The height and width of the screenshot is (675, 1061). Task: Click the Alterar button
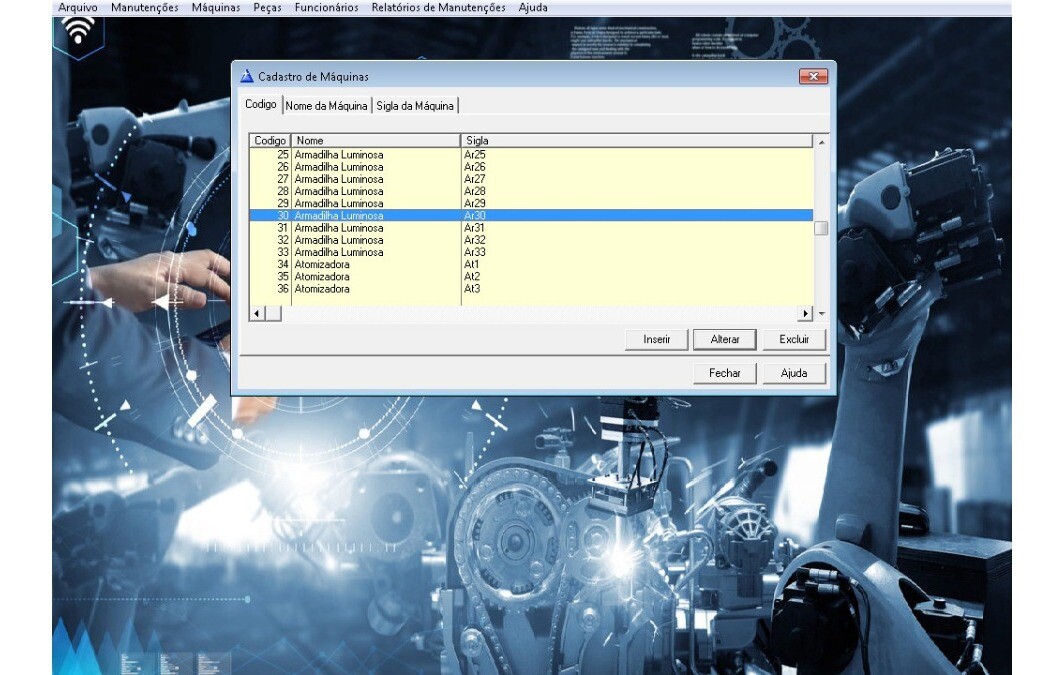(725, 340)
